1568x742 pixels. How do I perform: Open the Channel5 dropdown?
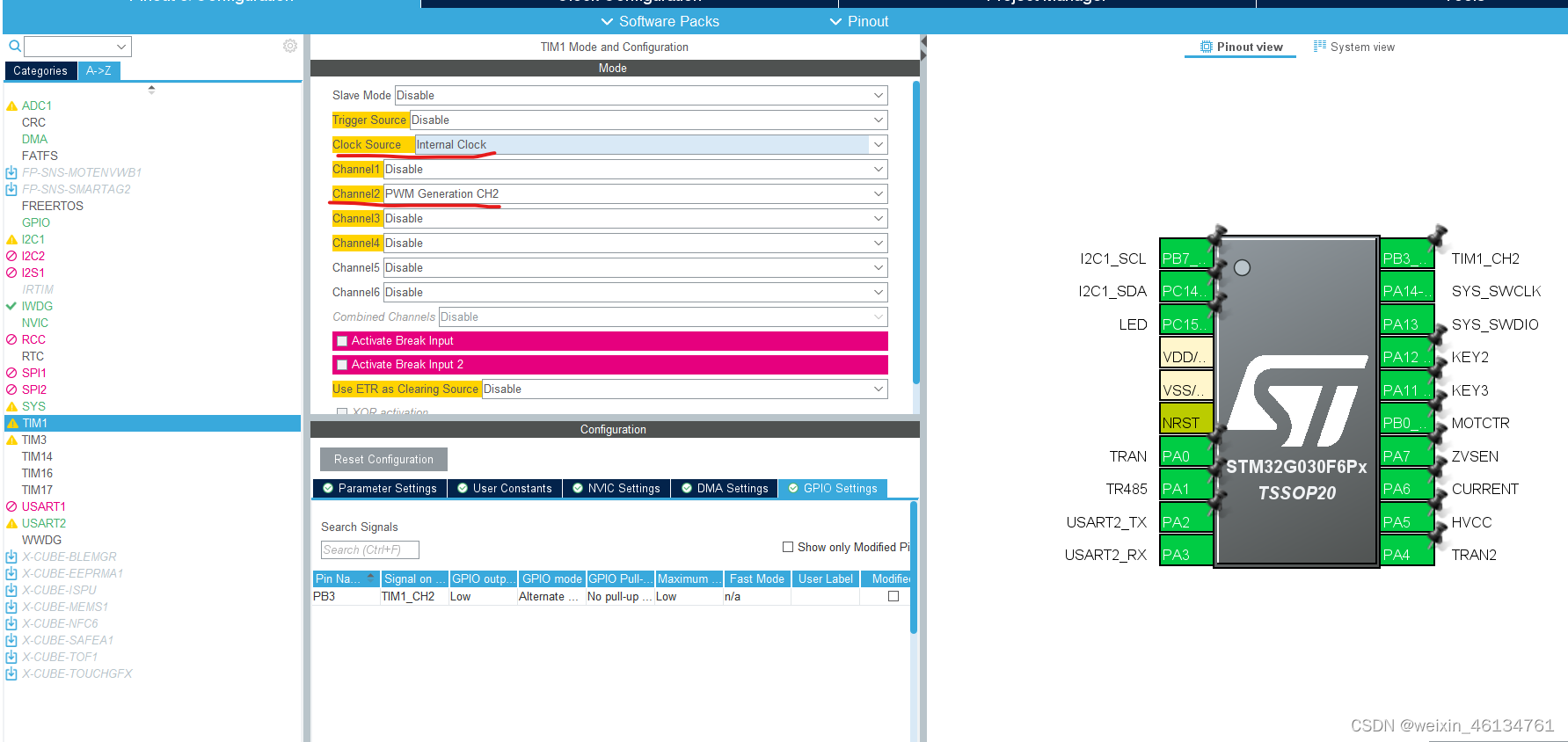635,267
